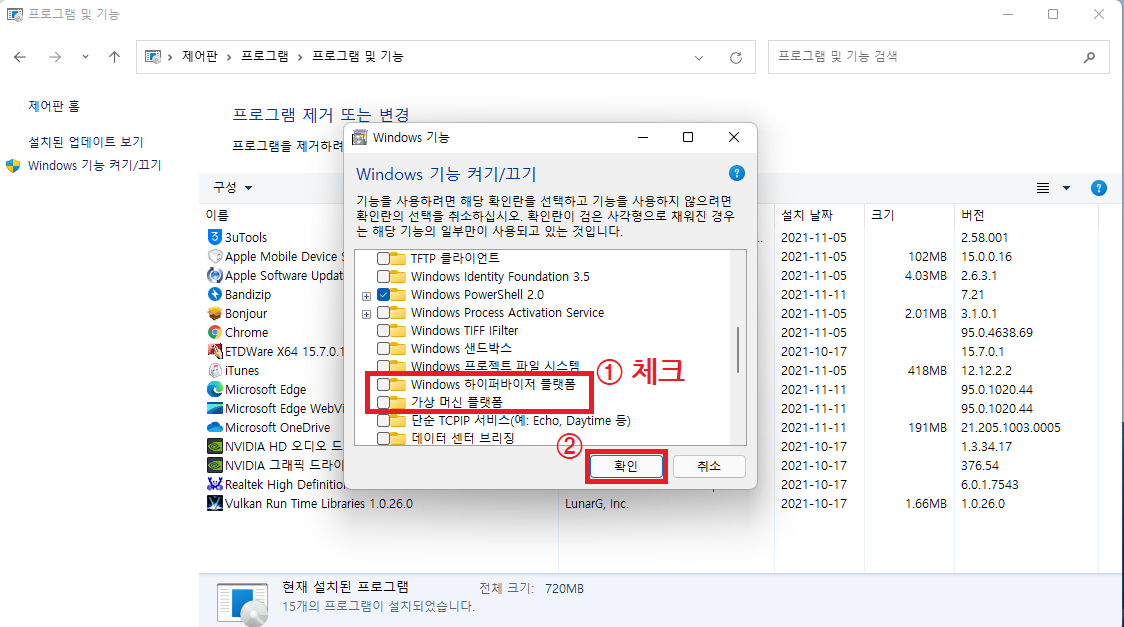
Task: Refresh the Control Panel address bar
Action: (735, 57)
